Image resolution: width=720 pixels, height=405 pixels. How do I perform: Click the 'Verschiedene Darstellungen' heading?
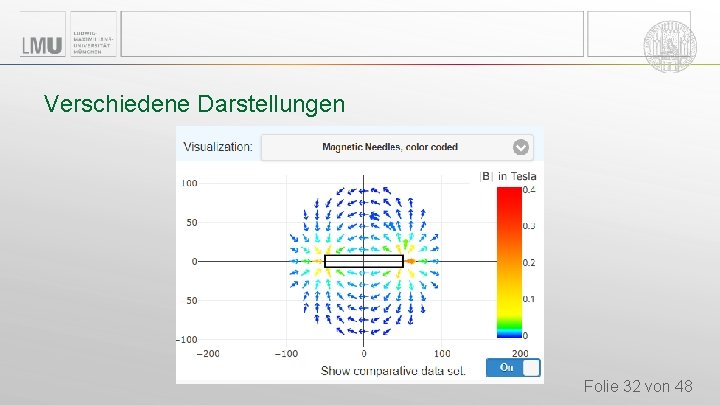[x=194, y=104]
